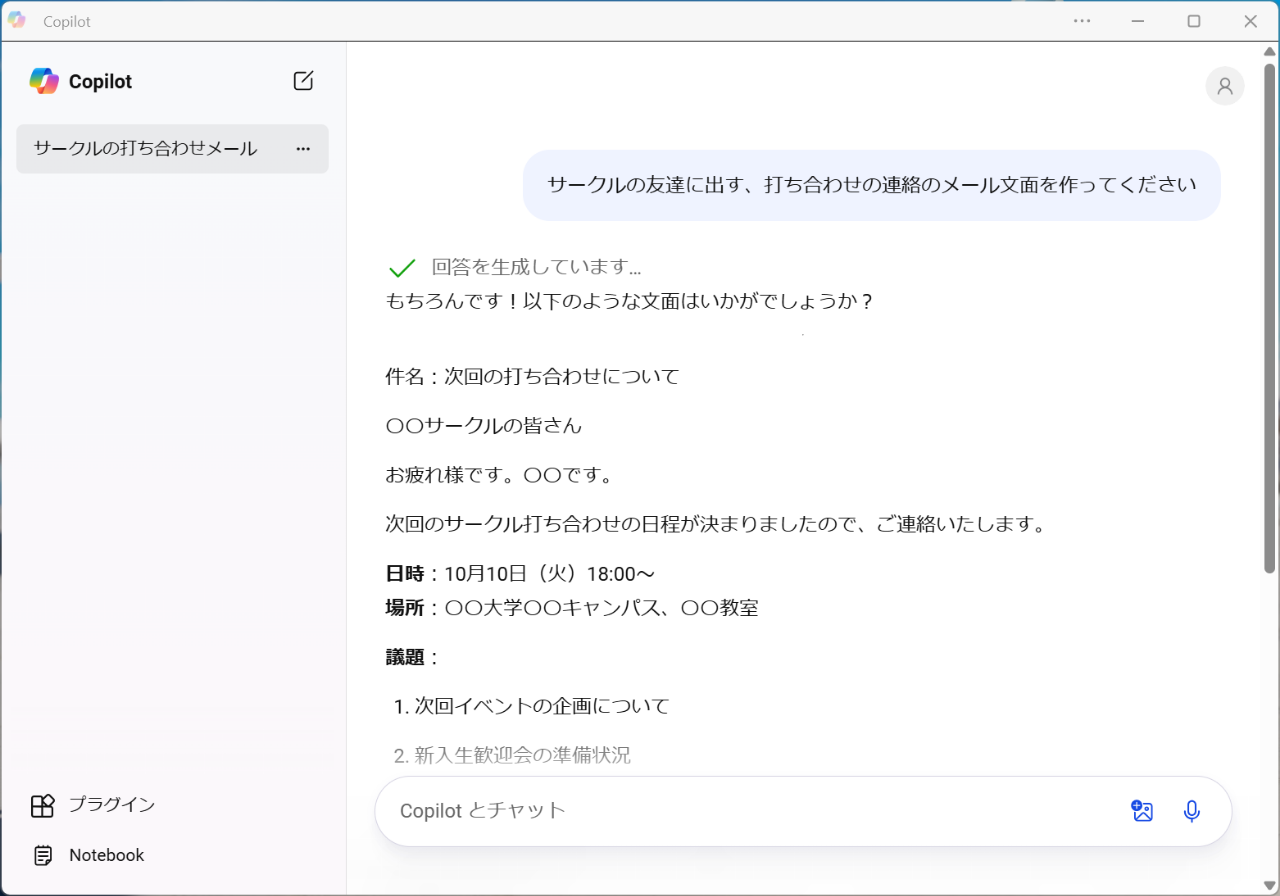The image size is (1280, 896).
Task: Click the Copilot logo in sidebar header
Action: (44, 81)
